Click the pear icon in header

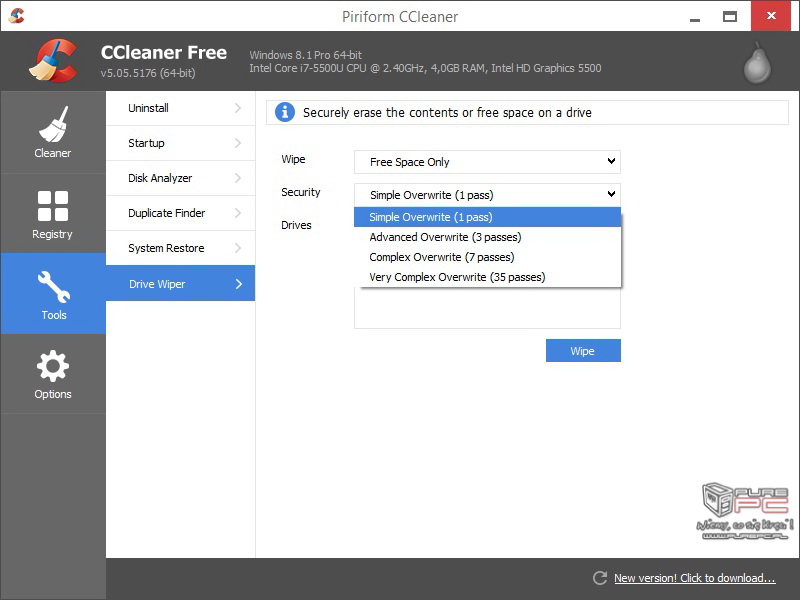(758, 63)
